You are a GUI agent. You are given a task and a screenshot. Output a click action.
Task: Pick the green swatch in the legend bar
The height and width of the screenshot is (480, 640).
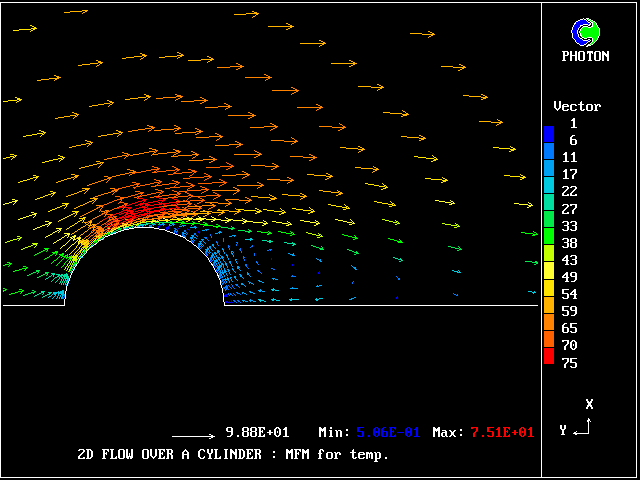click(x=548, y=218)
